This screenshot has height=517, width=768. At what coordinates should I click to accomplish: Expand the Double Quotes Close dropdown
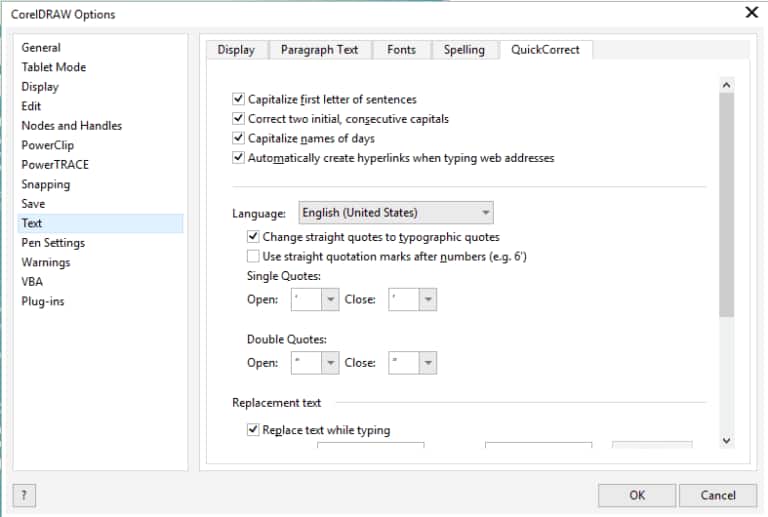(427, 363)
